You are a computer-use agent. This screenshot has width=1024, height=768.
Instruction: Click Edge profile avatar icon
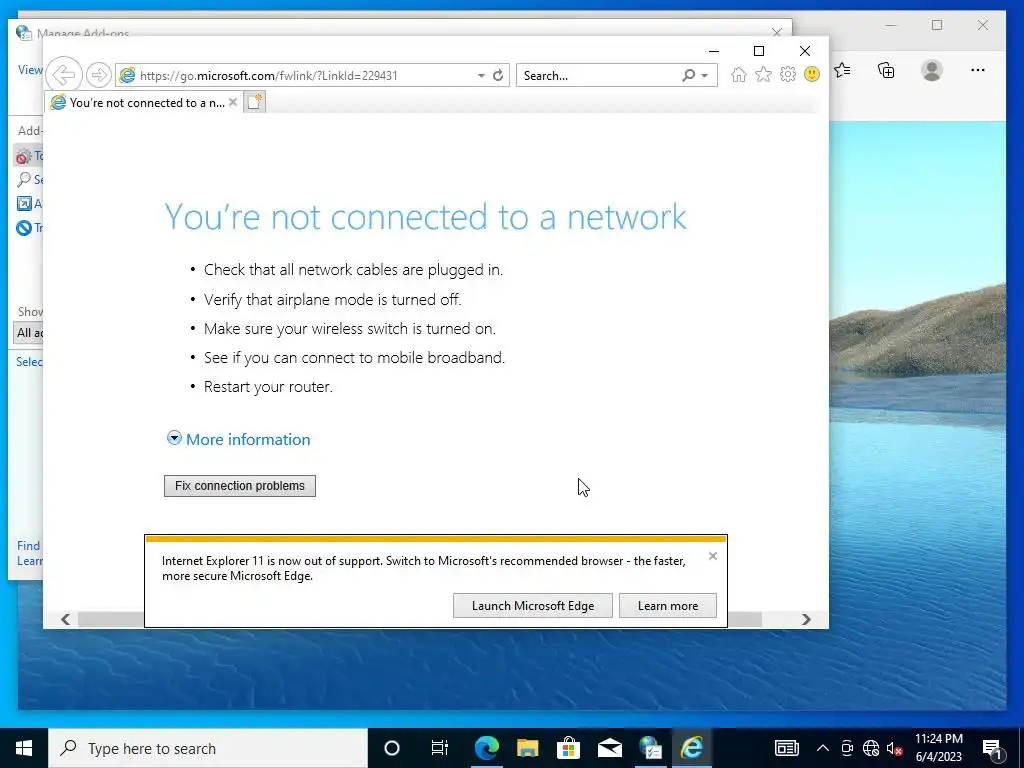[932, 70]
